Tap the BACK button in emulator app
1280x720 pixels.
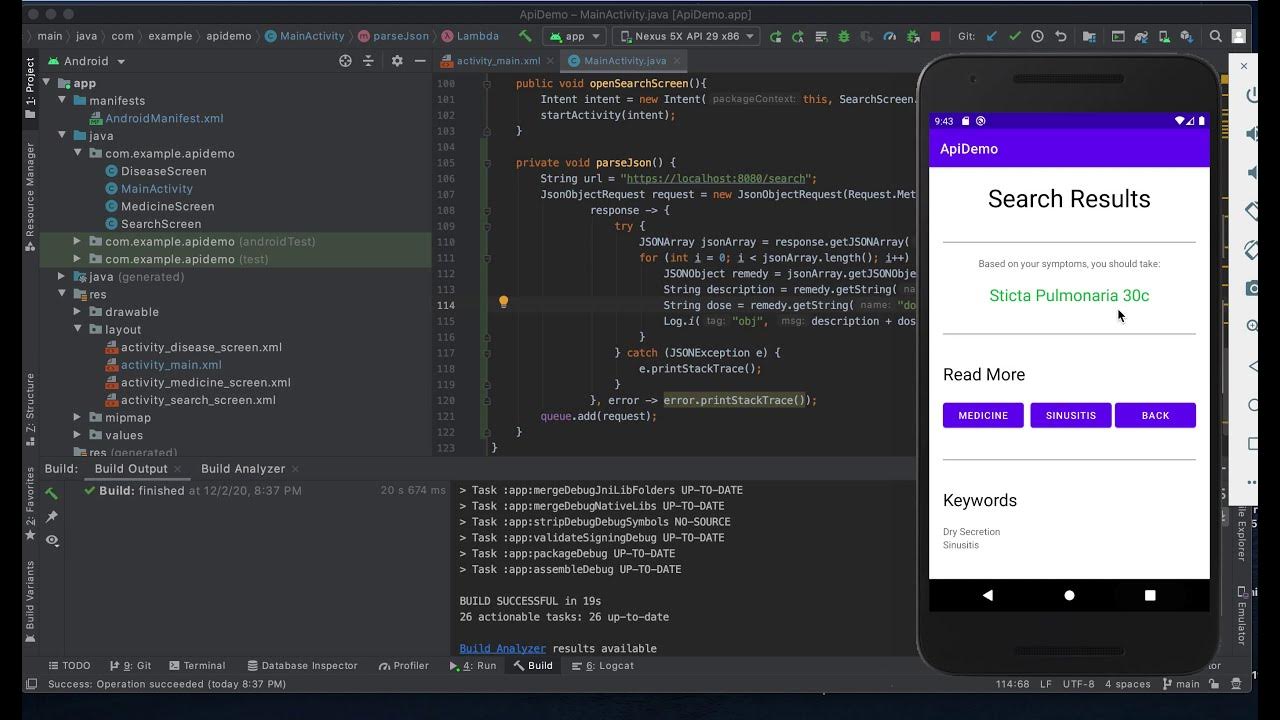click(1155, 415)
